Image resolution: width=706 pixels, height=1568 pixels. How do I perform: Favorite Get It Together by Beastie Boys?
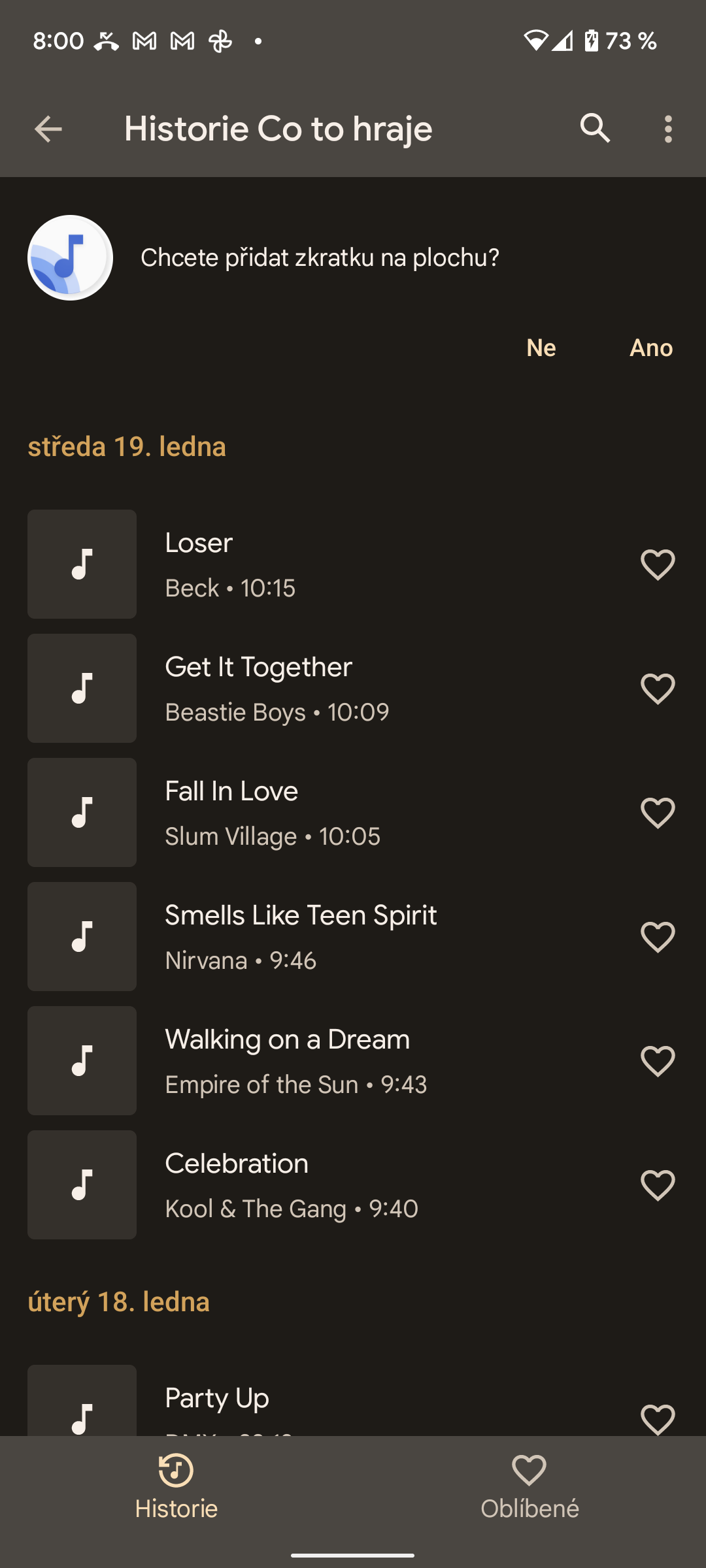coord(658,689)
